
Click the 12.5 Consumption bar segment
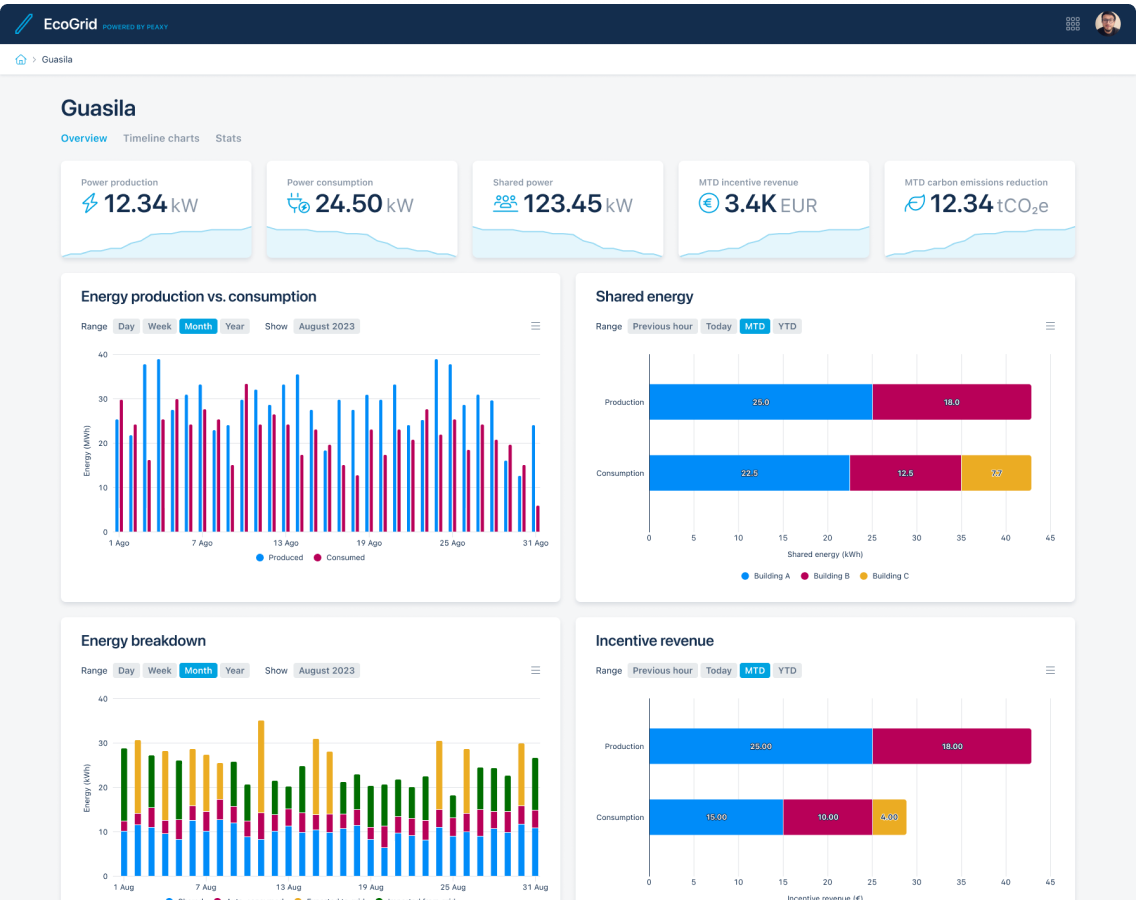[x=906, y=473]
